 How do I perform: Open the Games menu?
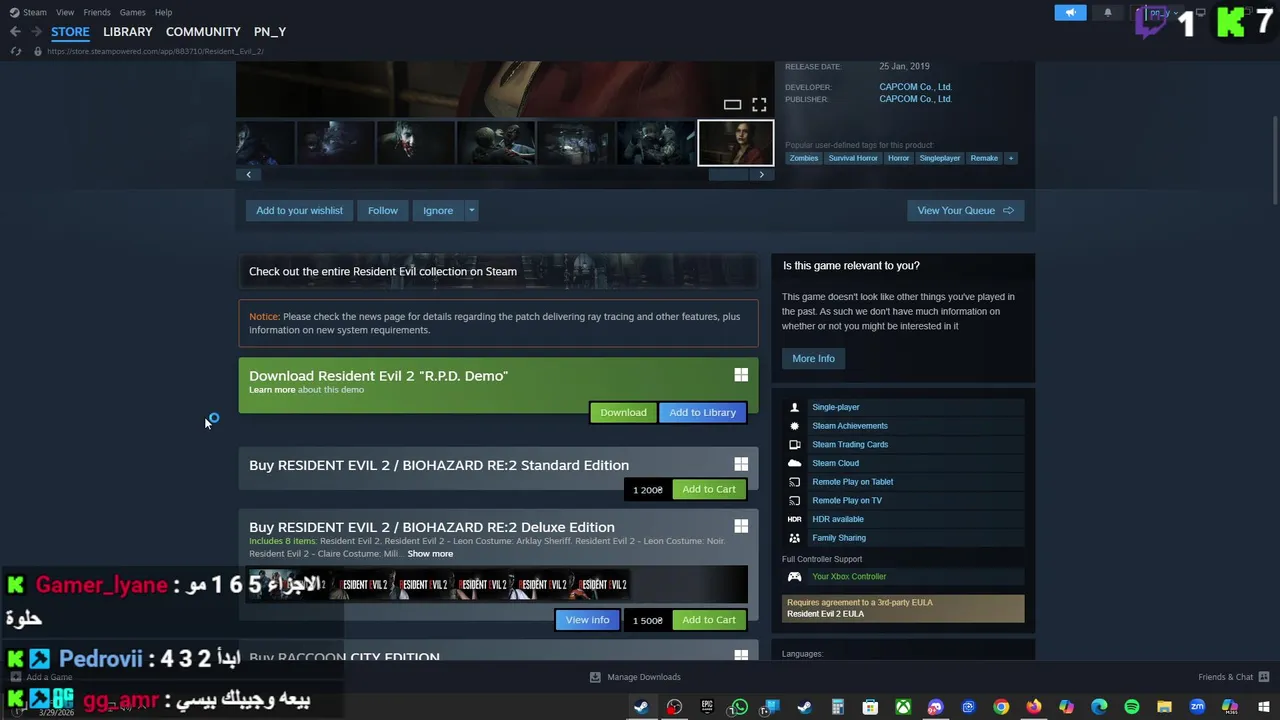[132, 12]
